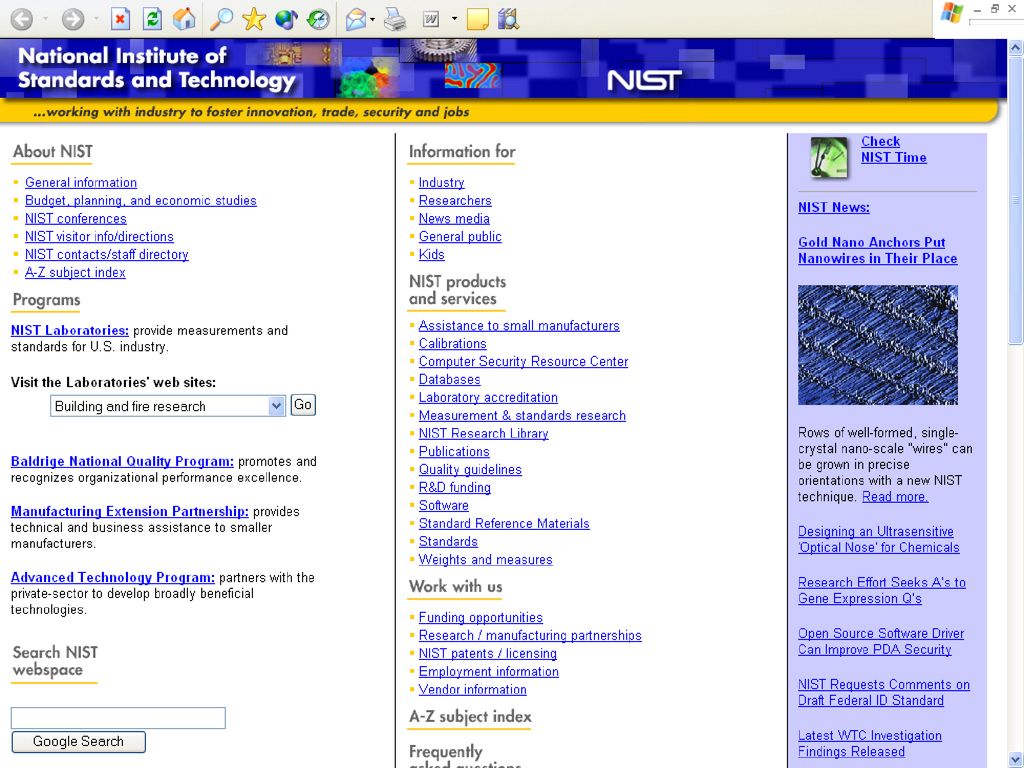Screen dimensions: 1024x768
Task: Click the yellow note Discuss icon
Action: click(x=478, y=19)
